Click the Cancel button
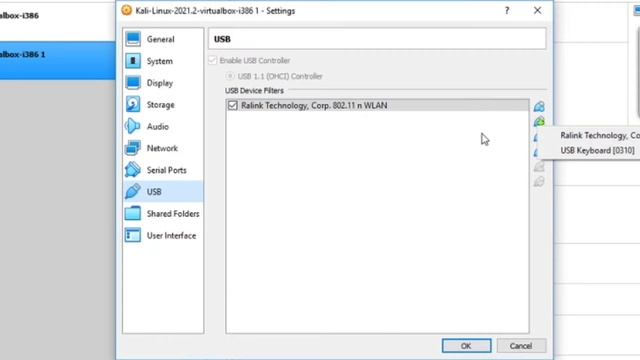Screen dimensions: 640x360 pos(521,346)
